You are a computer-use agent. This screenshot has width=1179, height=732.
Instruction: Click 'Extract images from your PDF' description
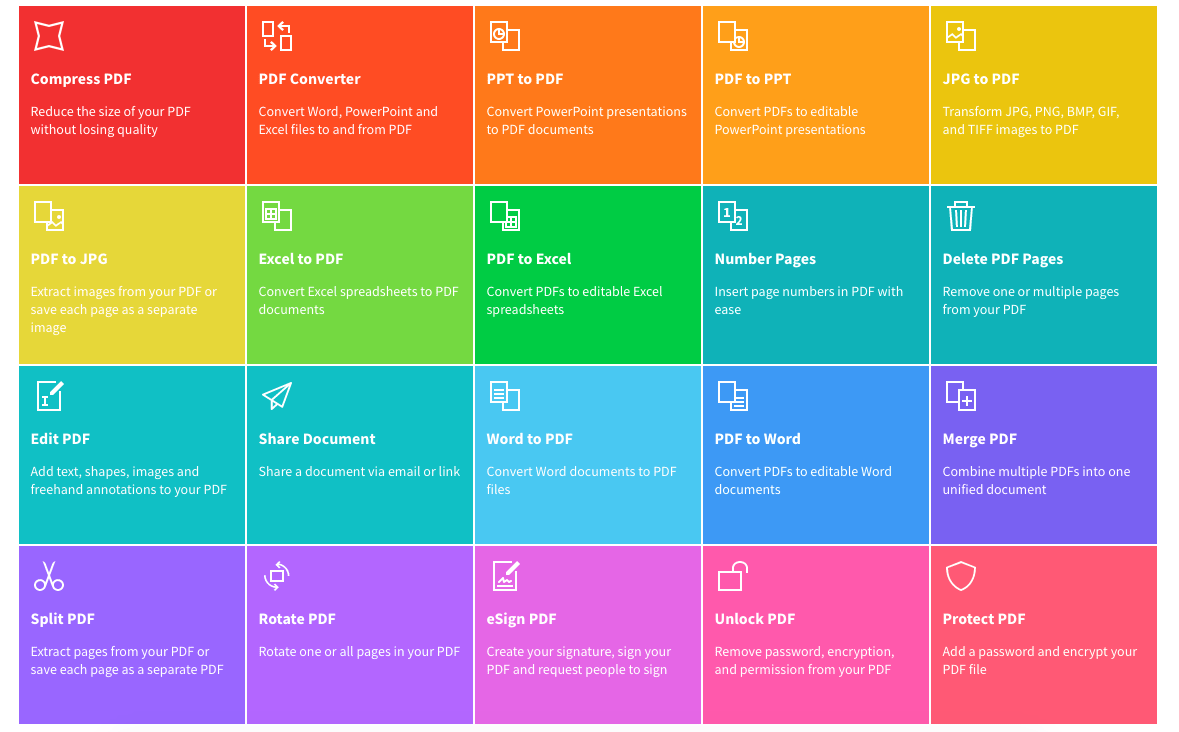pyautogui.click(x=123, y=310)
